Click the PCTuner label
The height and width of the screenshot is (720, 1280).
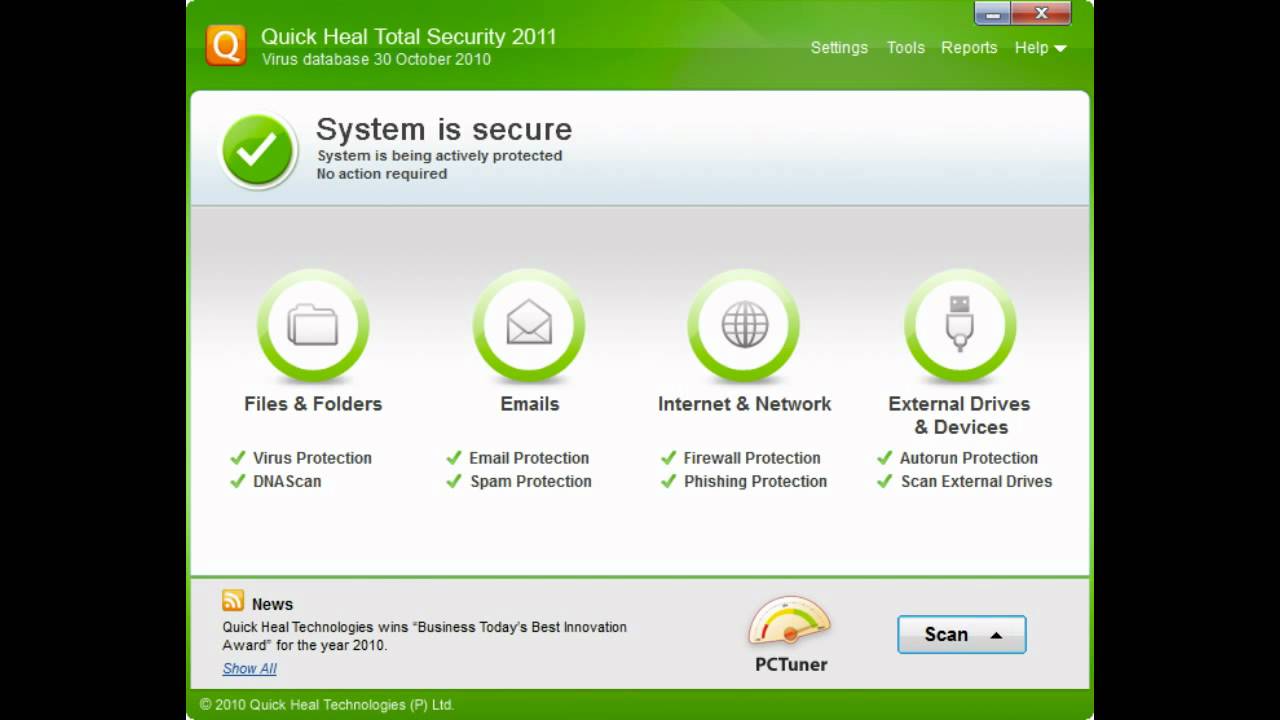click(x=791, y=664)
